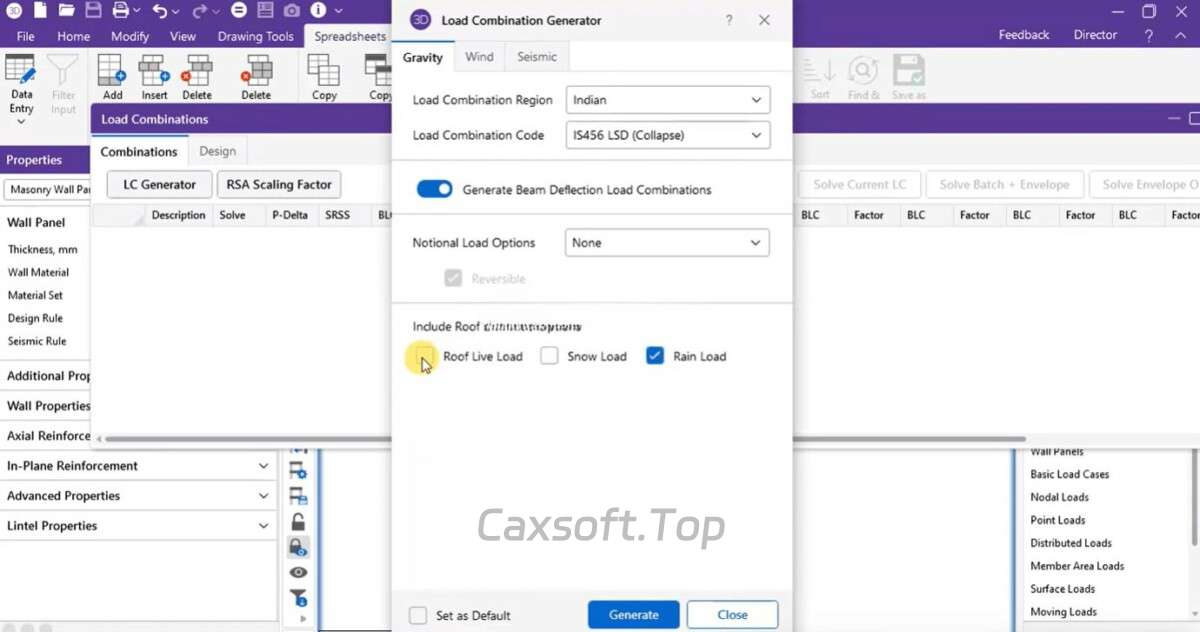Click the eye visibility icon in side toolbar
Image resolution: width=1200 pixels, height=632 pixels.
point(298,573)
